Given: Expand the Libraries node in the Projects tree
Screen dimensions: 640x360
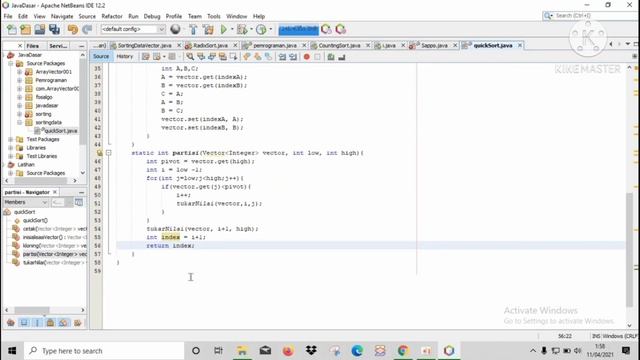Looking at the screenshot, I should 10,148.
